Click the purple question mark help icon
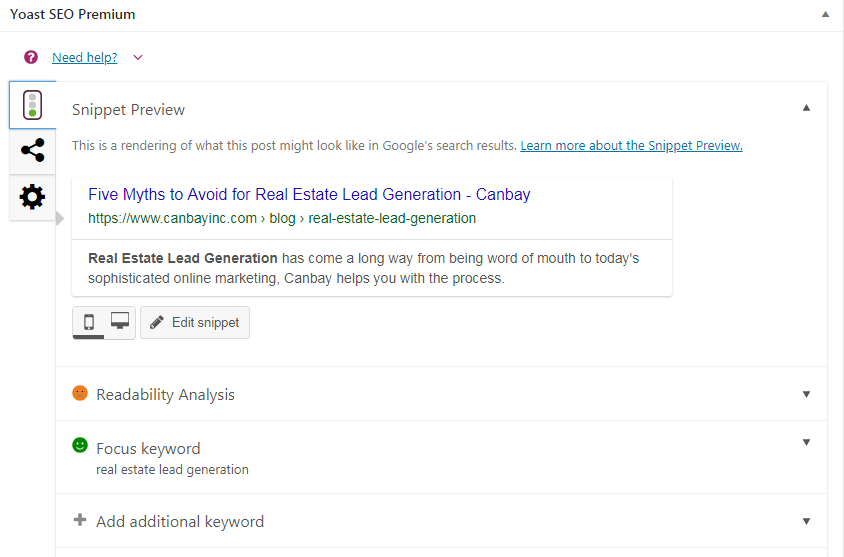Screen dimensions: 844x557 click(31, 57)
